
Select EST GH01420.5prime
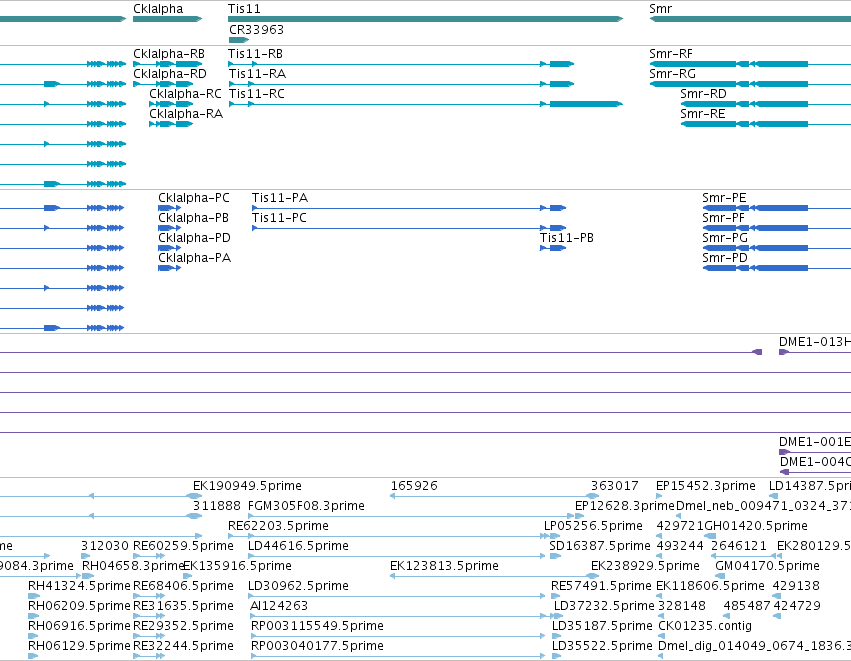(x=755, y=526)
